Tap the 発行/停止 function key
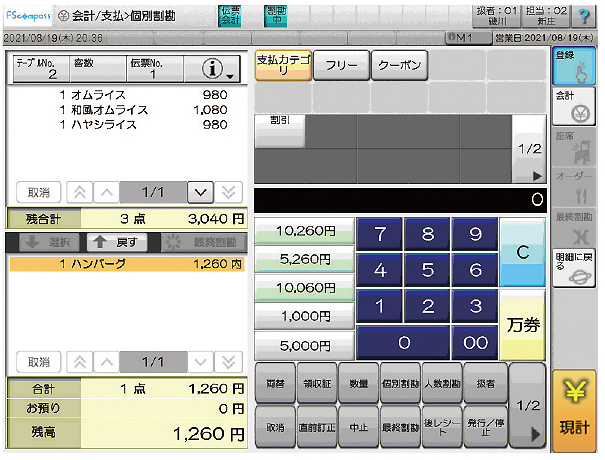 486,427
